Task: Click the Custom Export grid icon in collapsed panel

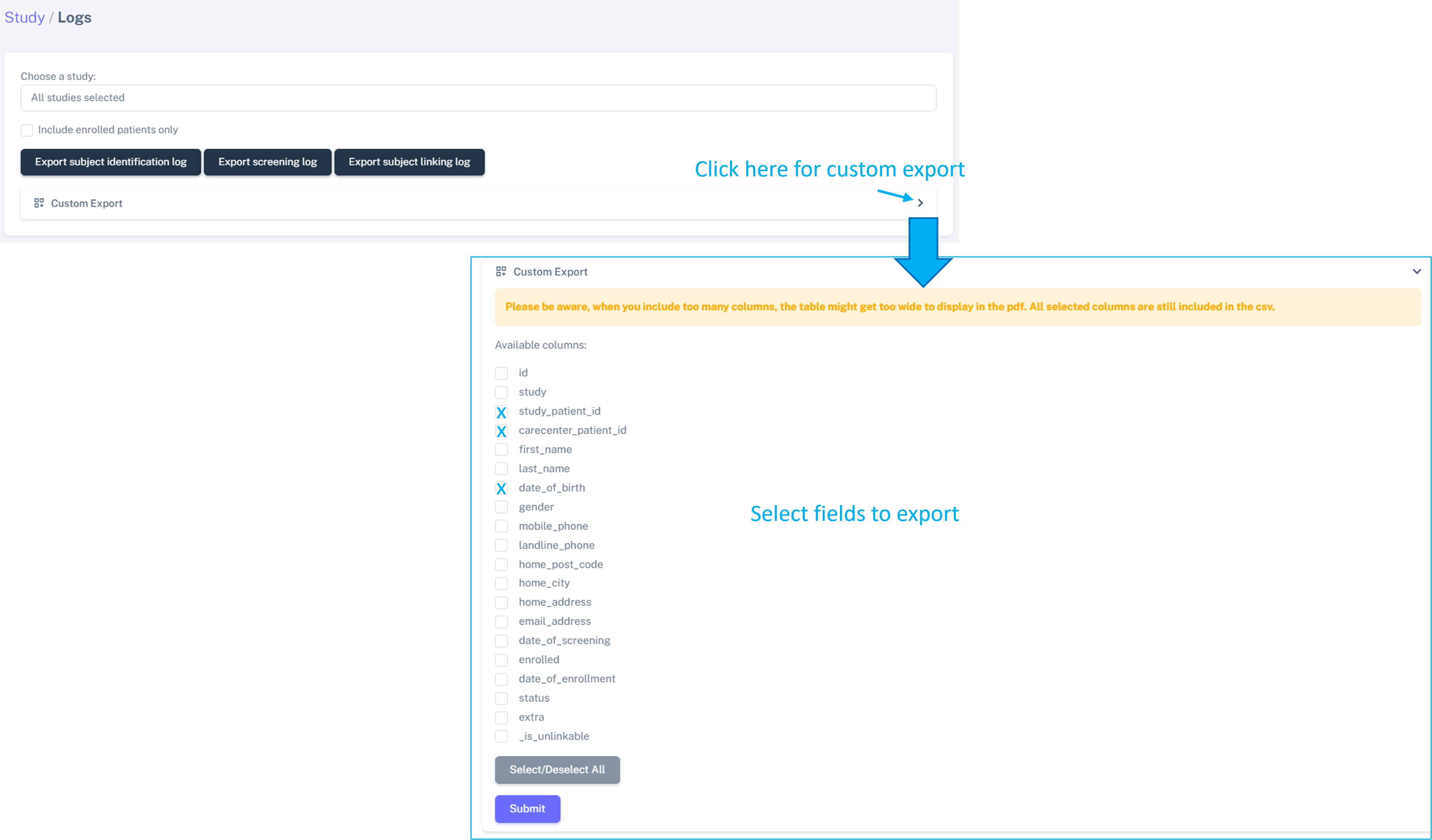Action: (39, 203)
